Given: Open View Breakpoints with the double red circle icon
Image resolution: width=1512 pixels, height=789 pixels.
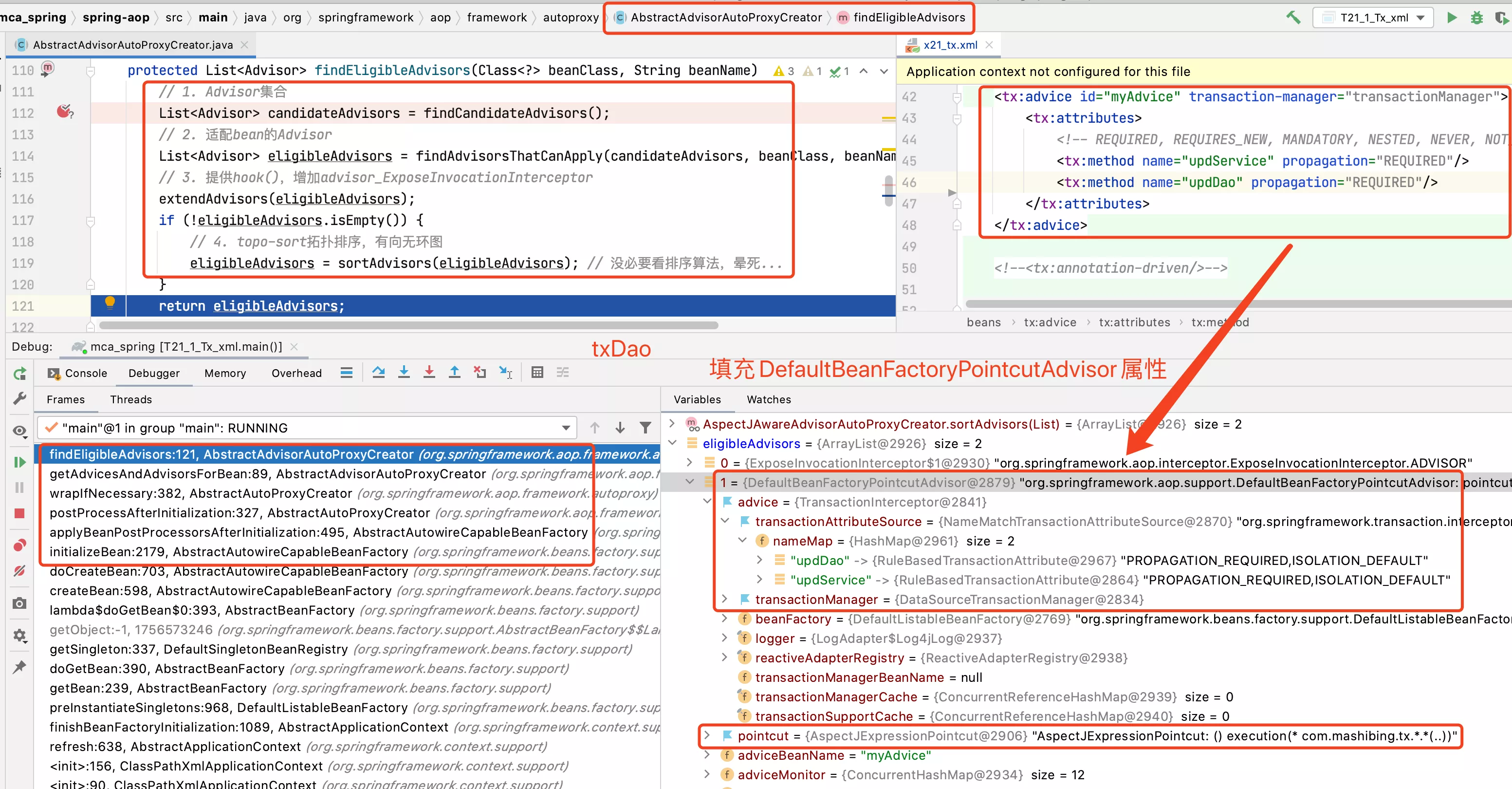Looking at the screenshot, I should pyautogui.click(x=20, y=545).
